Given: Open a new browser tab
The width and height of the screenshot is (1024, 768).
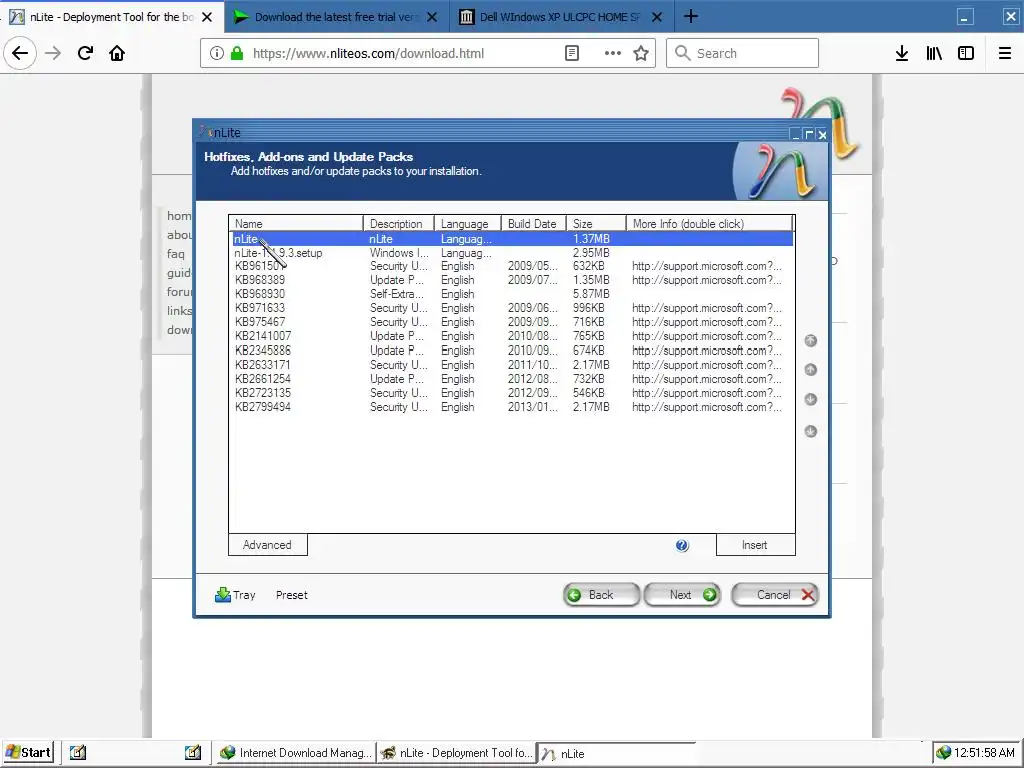Looking at the screenshot, I should point(690,16).
